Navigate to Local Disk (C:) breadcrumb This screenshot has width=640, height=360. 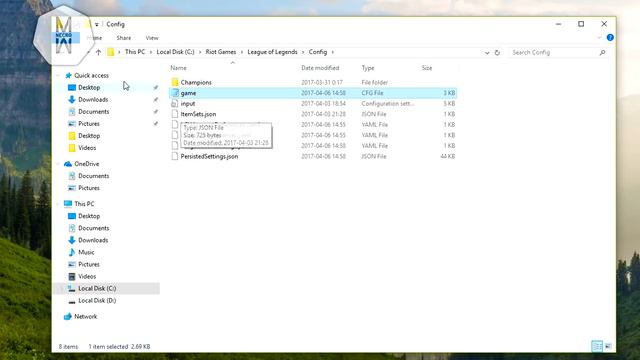pos(176,52)
